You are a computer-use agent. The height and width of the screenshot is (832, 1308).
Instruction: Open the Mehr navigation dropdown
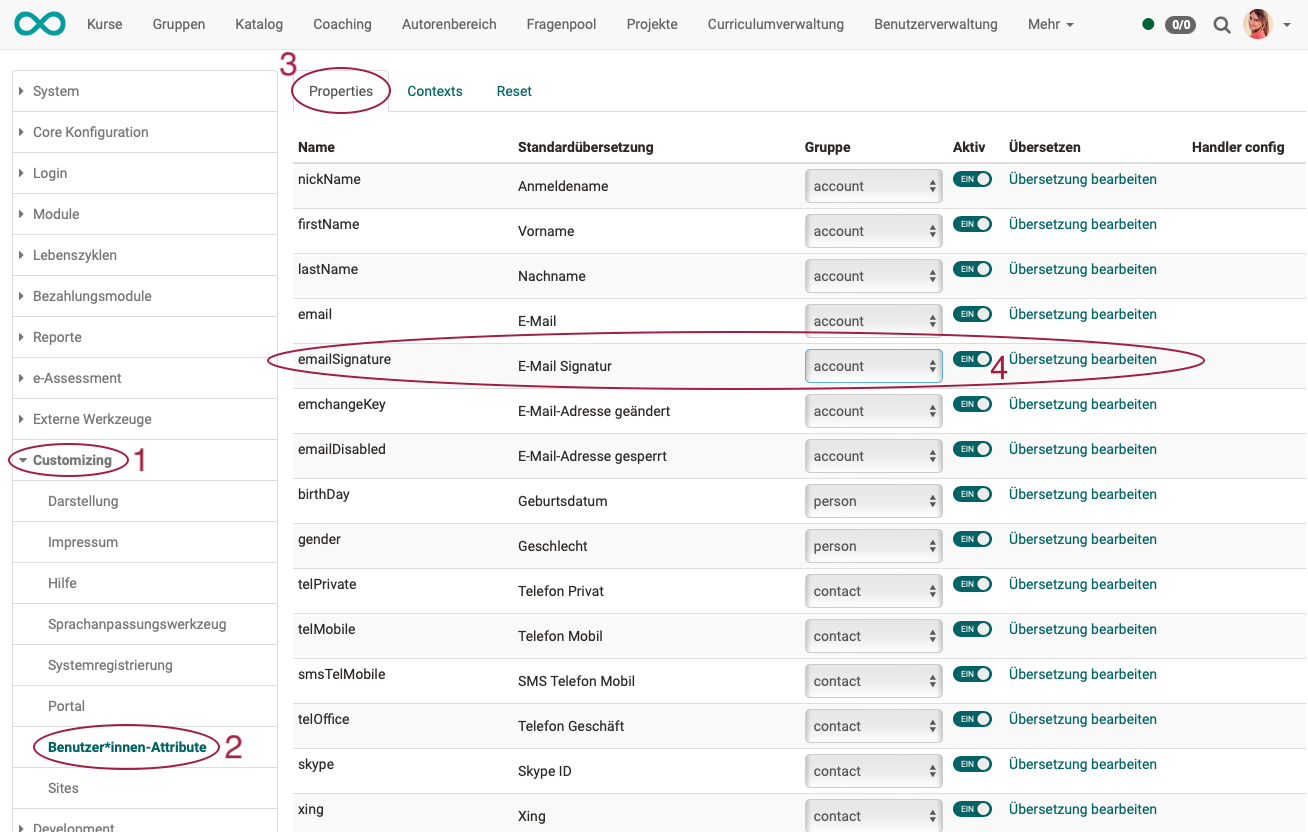pos(1050,24)
